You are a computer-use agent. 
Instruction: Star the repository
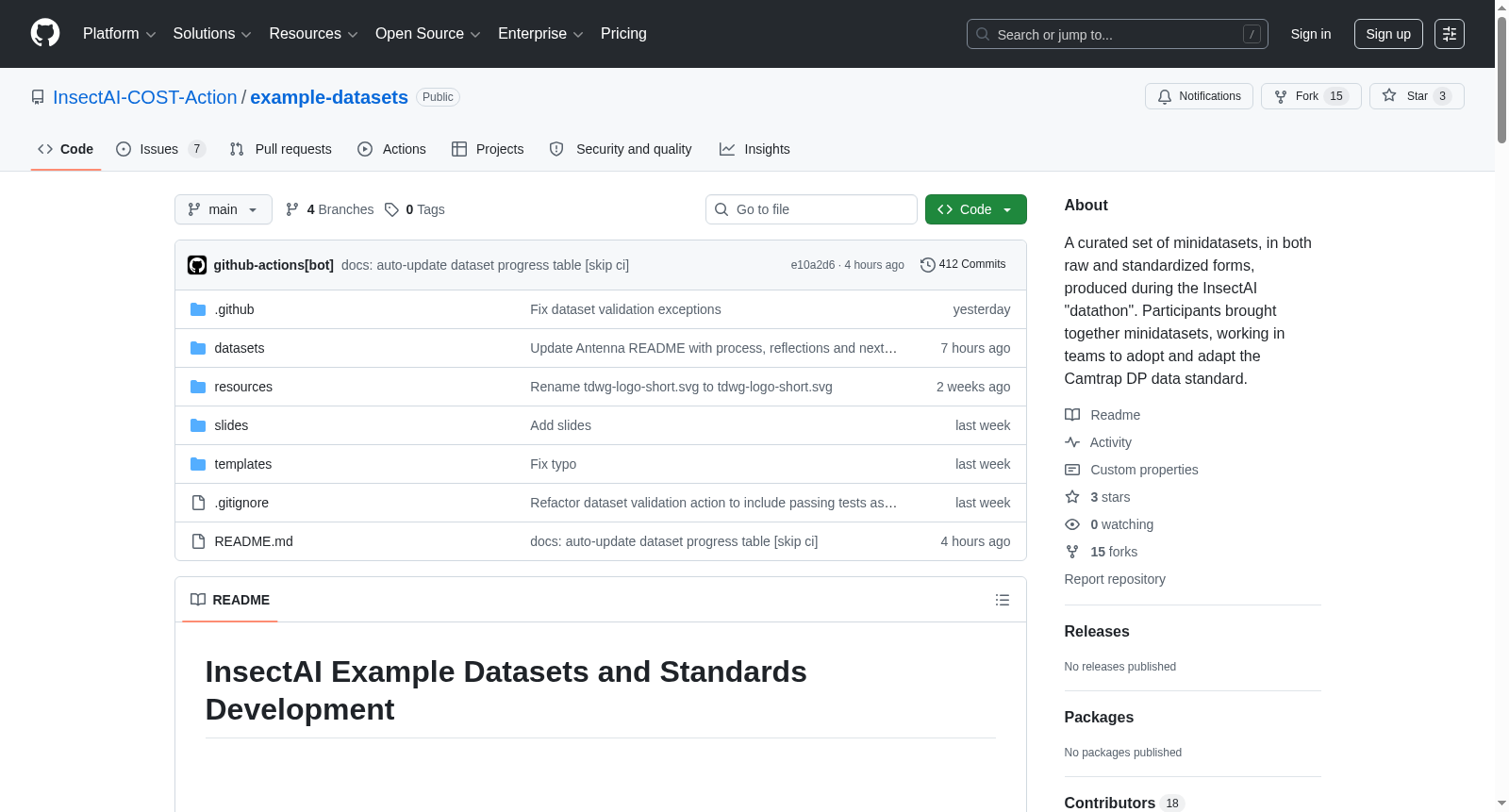1417,96
